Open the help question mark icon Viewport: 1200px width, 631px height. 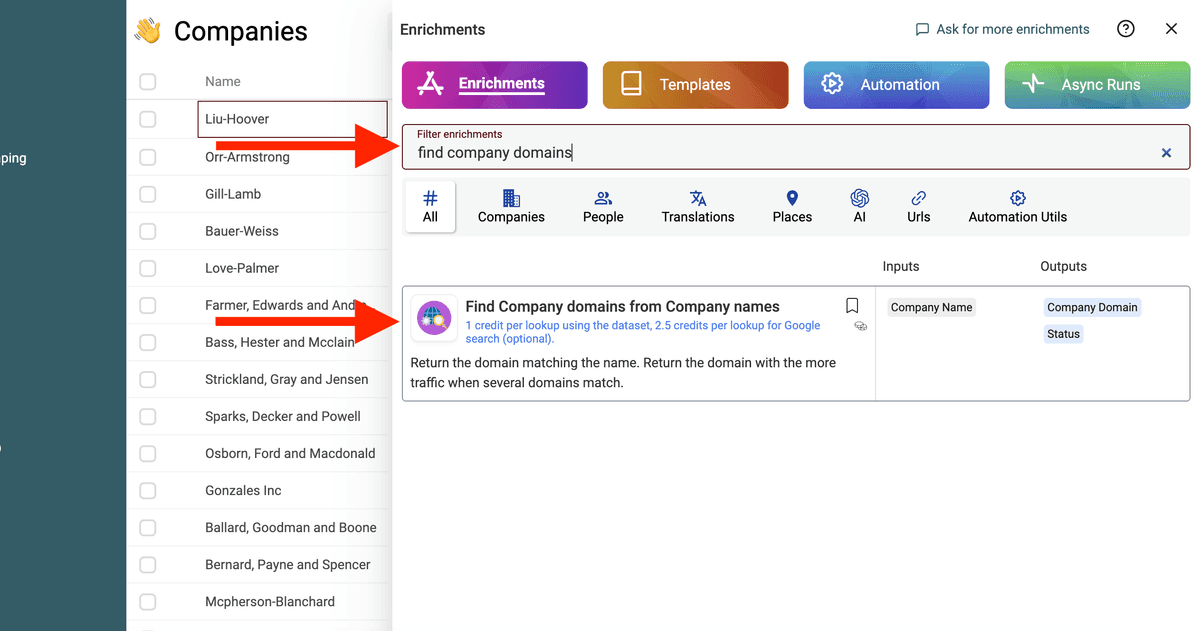[x=1126, y=29]
